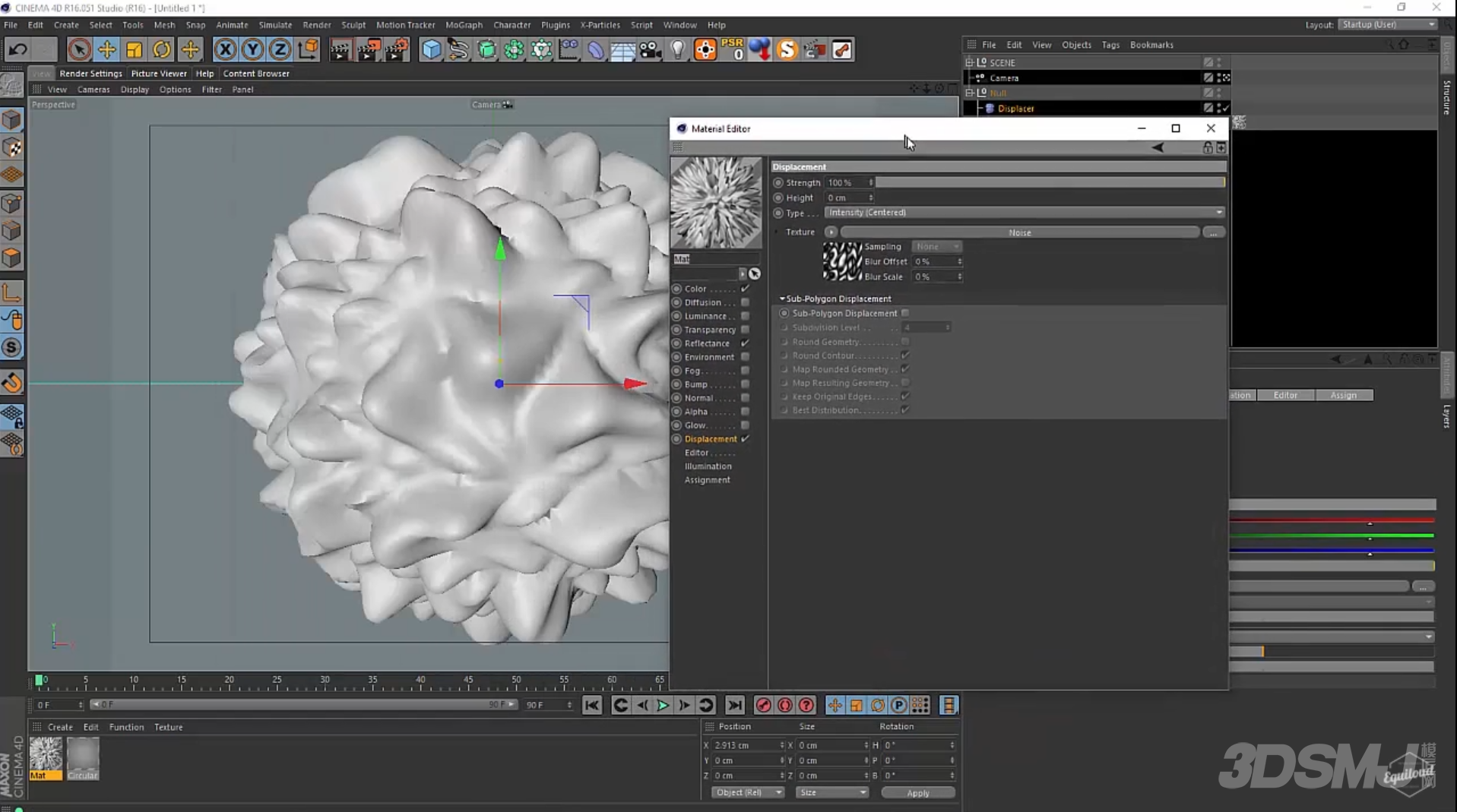The height and width of the screenshot is (812, 1457).
Task: Select the Move tool
Action: 106,50
